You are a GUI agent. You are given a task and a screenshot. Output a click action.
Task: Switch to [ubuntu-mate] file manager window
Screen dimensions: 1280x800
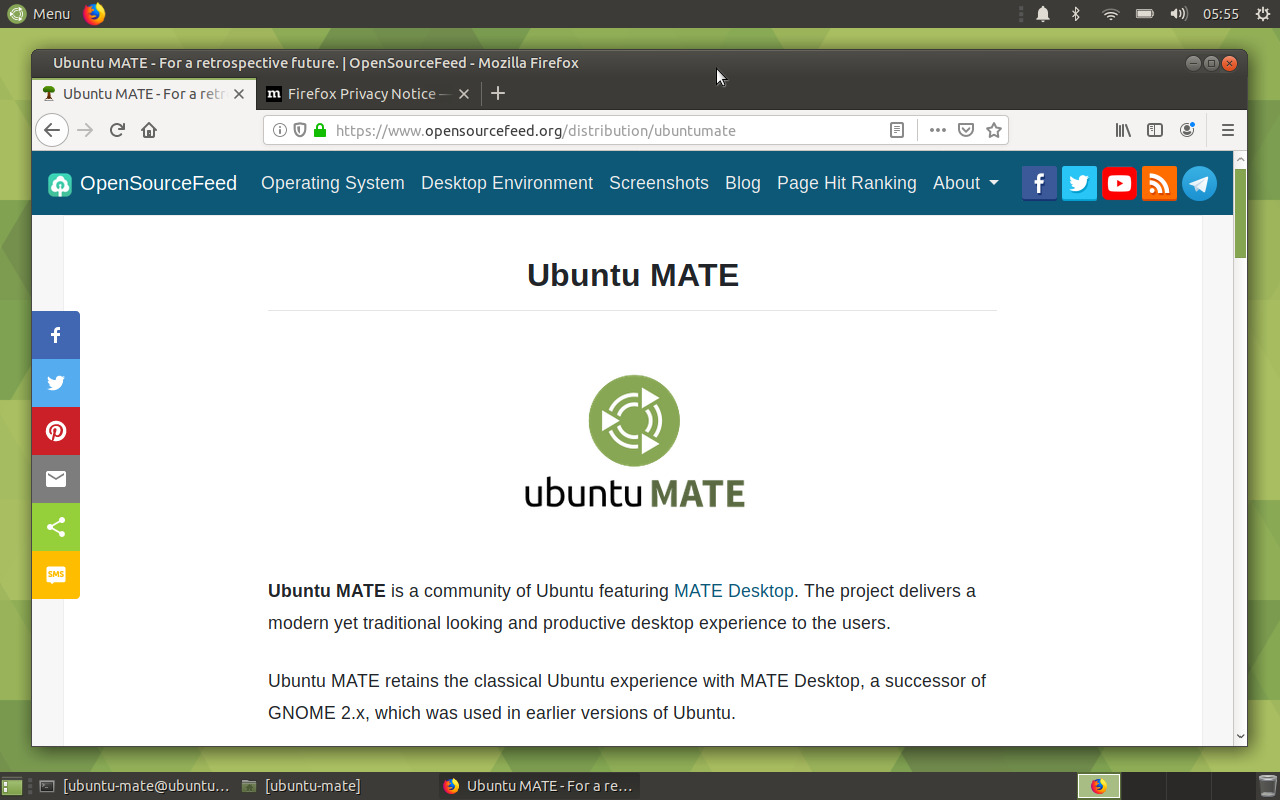[x=337, y=786]
